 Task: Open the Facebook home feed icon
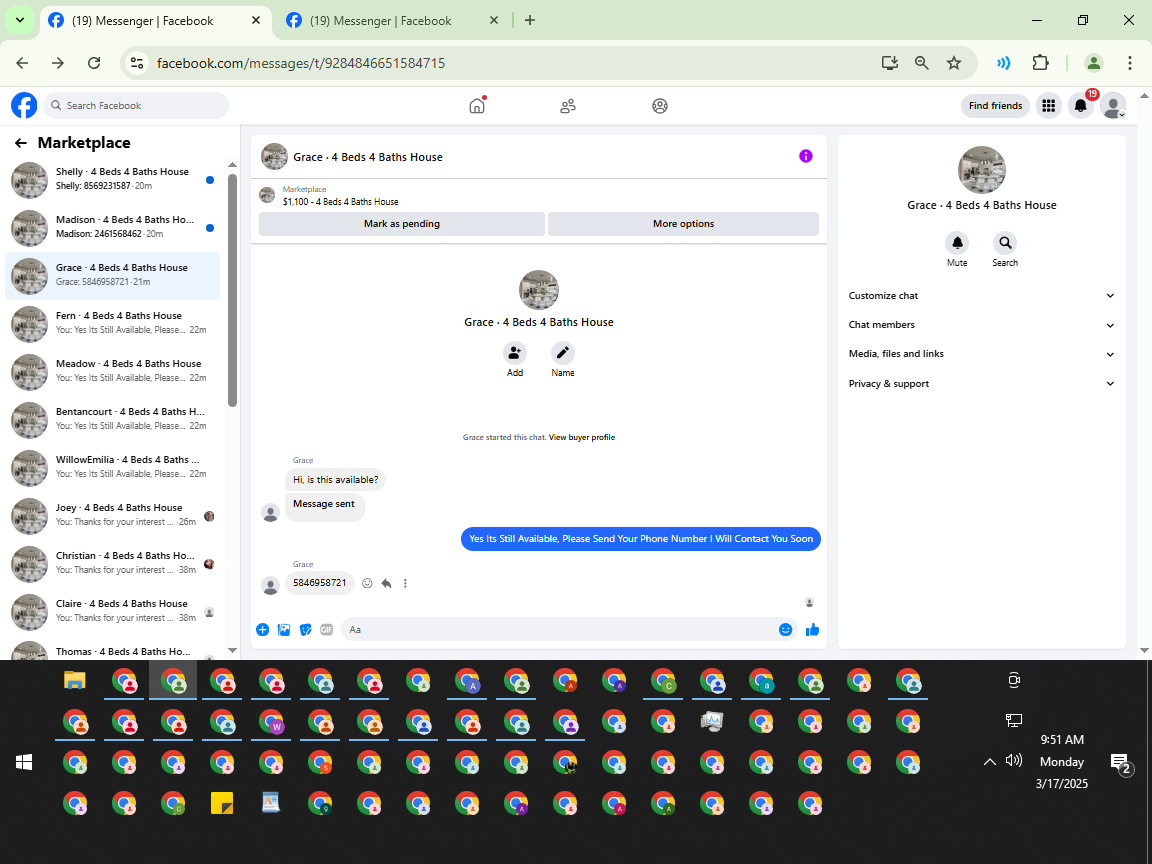[477, 106]
